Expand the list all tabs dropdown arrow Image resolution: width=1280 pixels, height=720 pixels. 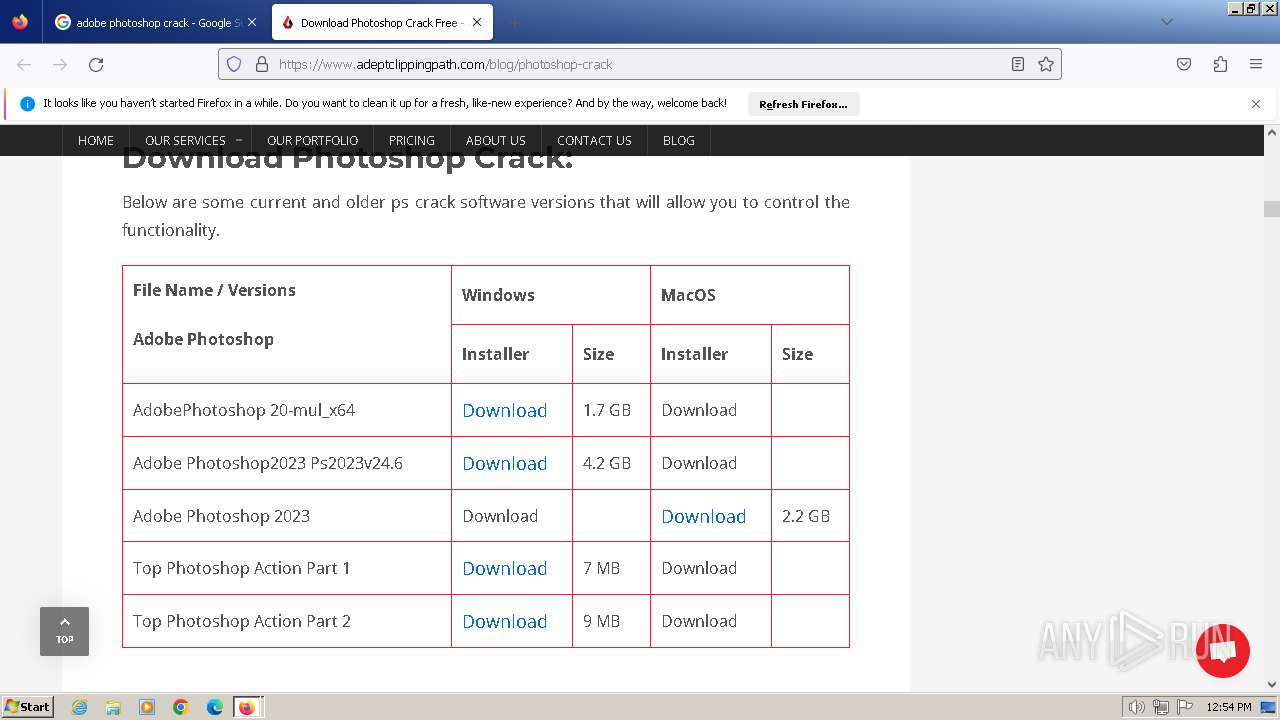pyautogui.click(x=1166, y=22)
